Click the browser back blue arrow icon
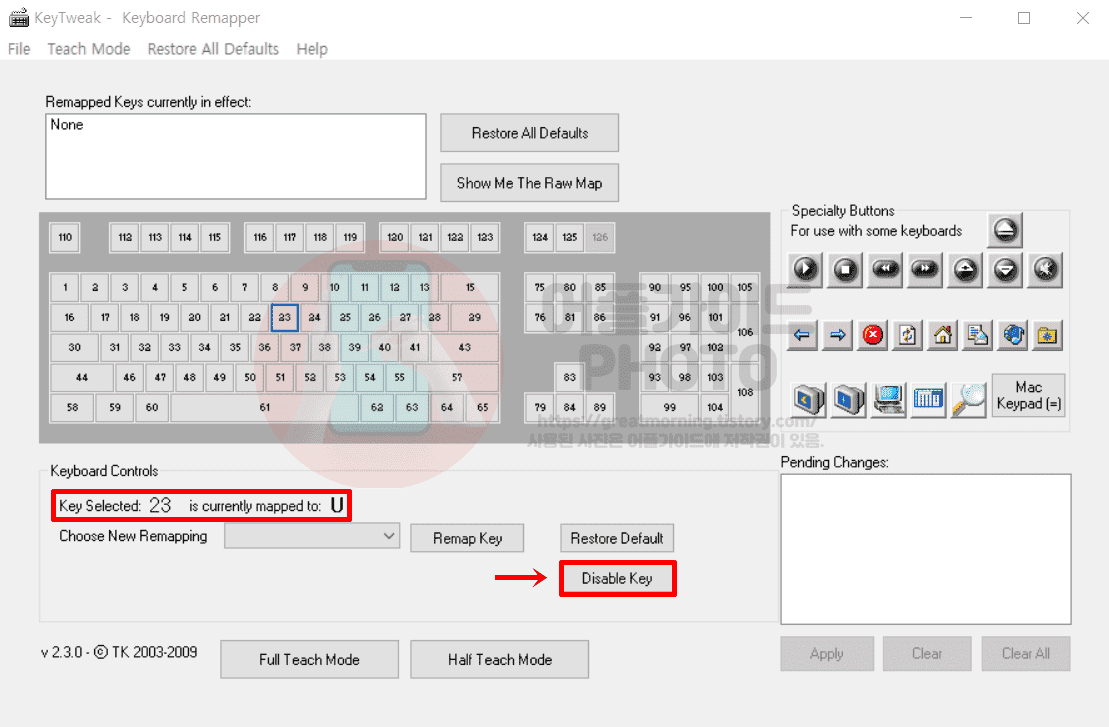 (802, 335)
